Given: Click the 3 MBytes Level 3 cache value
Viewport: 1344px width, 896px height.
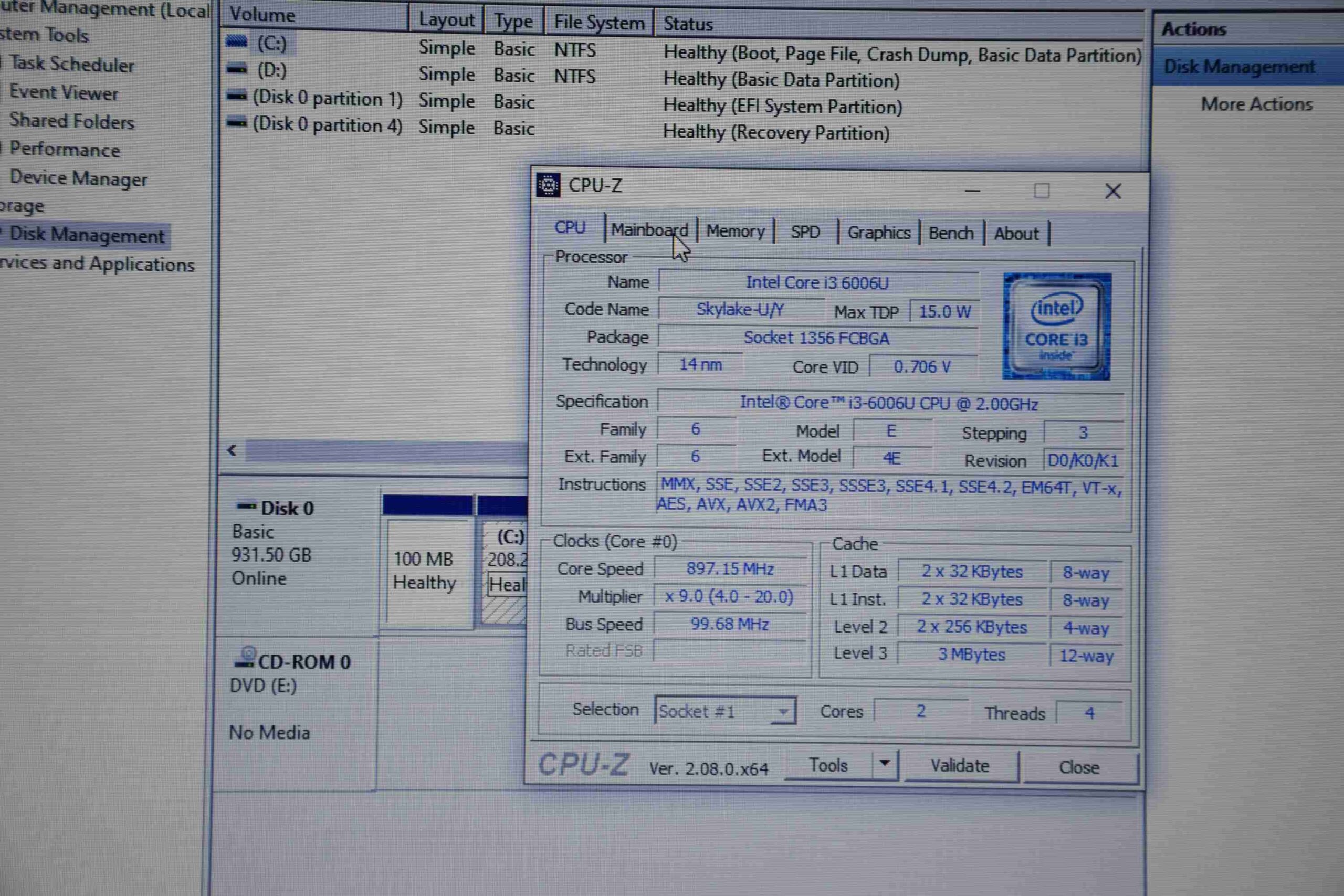Looking at the screenshot, I should click(x=972, y=655).
